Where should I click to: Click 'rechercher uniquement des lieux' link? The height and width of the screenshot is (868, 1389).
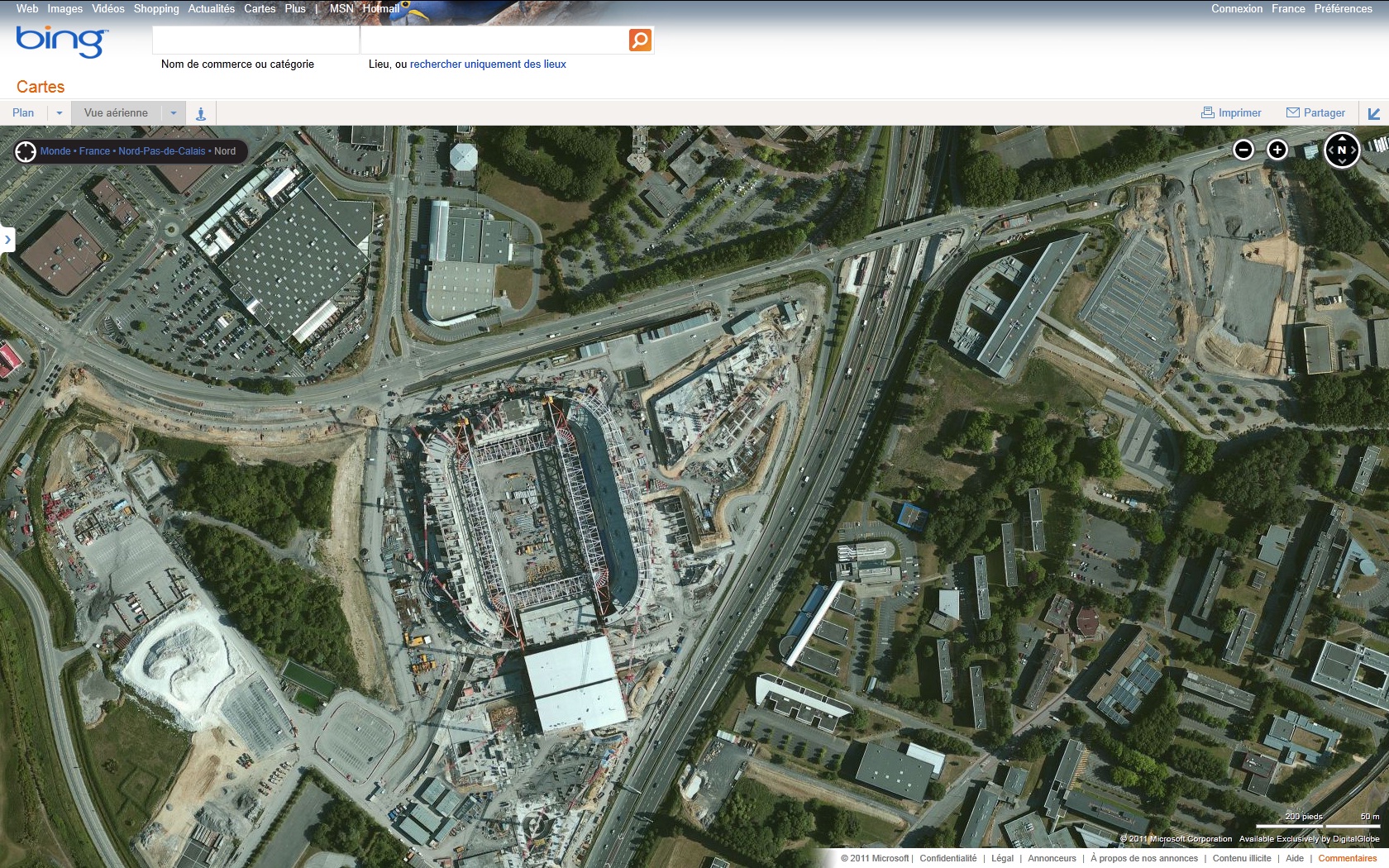pos(488,64)
